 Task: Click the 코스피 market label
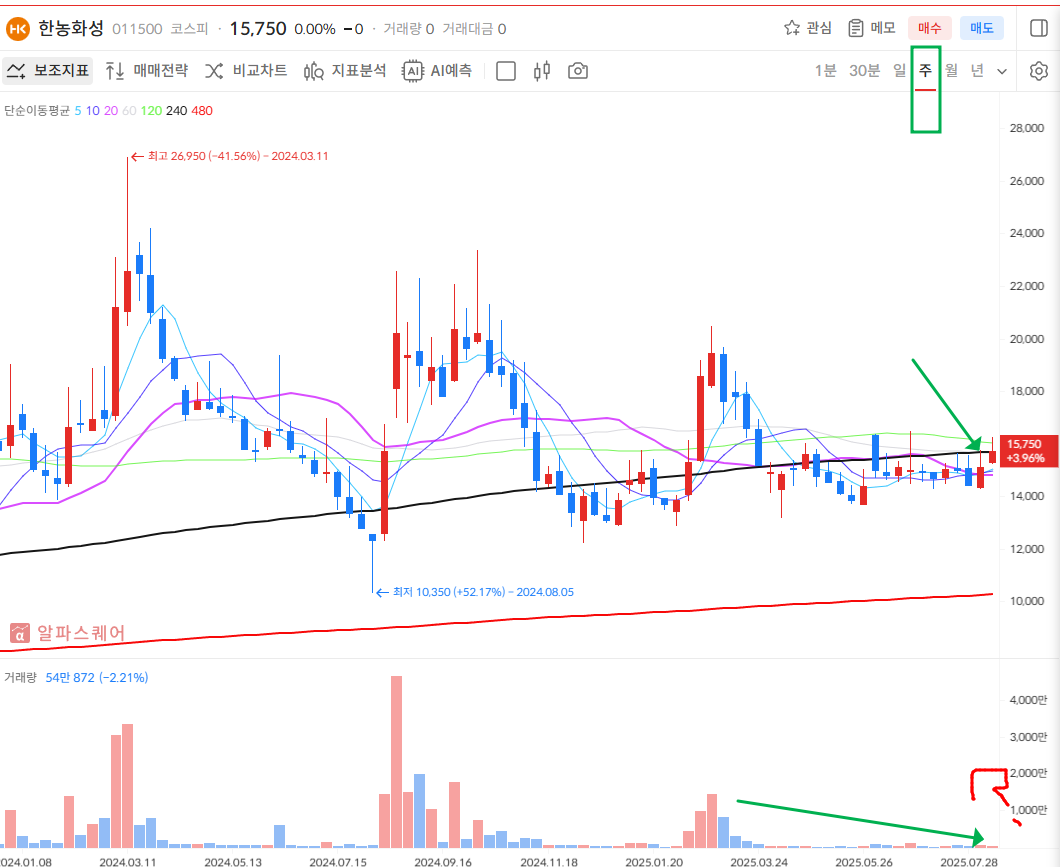[189, 29]
